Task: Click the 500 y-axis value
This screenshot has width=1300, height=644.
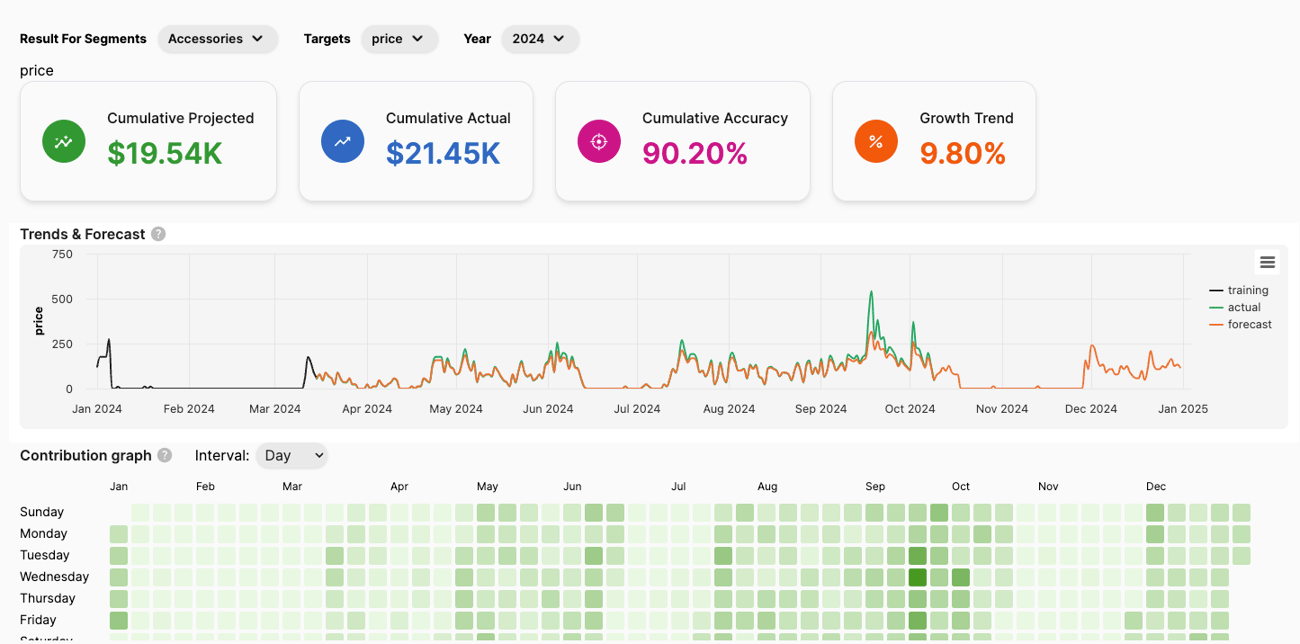Action: pos(62,299)
